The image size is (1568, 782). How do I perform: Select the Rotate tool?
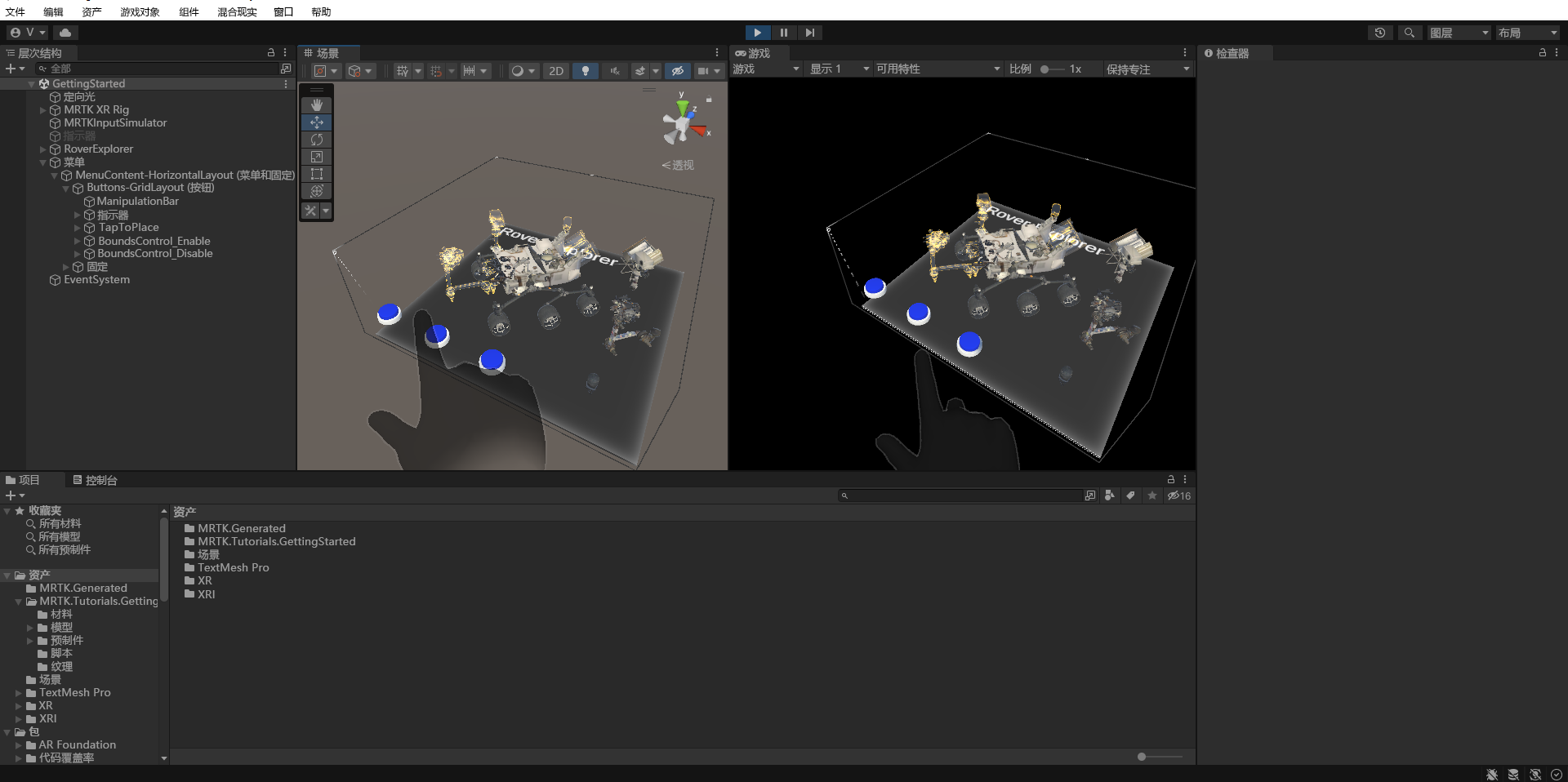tap(316, 140)
